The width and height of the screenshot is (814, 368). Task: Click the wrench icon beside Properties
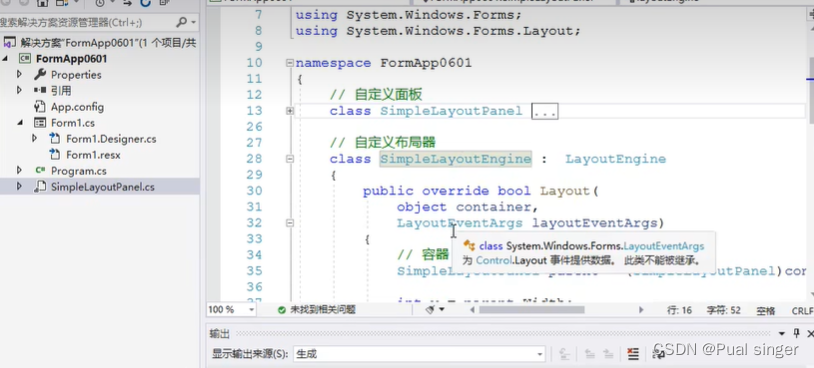[40, 74]
